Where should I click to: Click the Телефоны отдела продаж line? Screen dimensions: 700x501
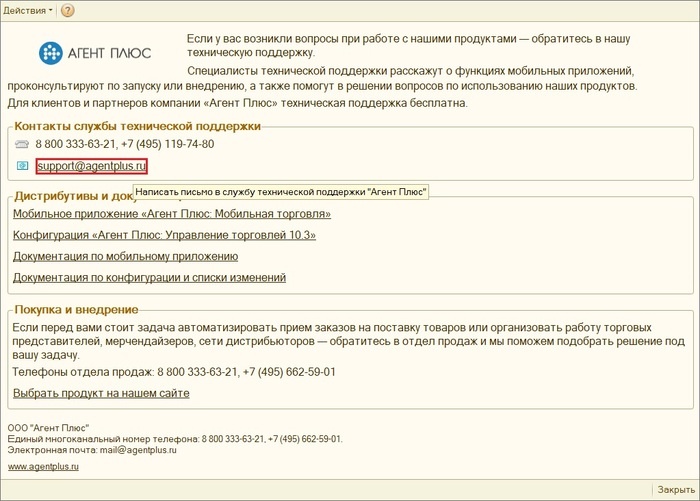click(174, 372)
